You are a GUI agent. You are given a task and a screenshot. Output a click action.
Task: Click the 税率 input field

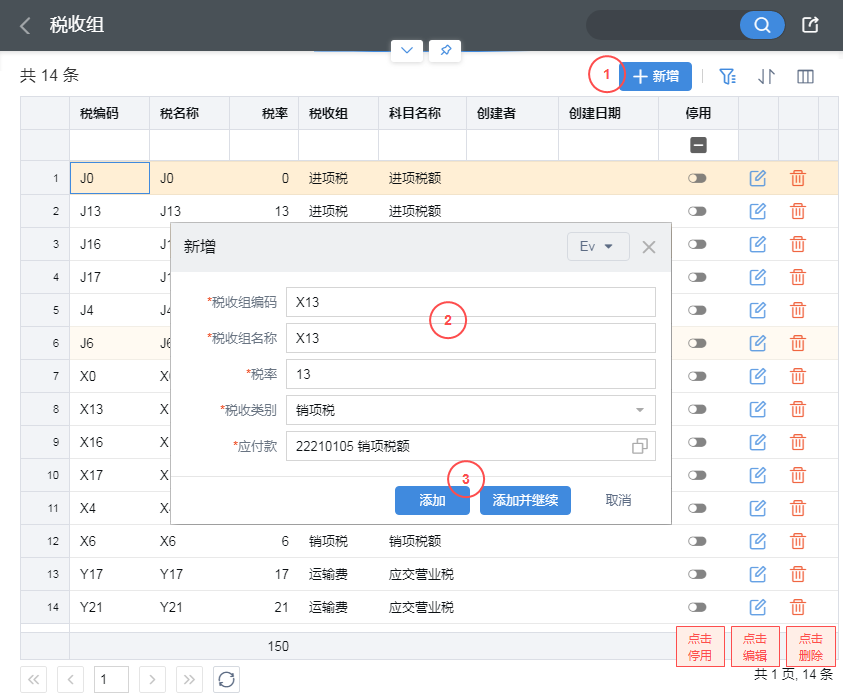(470, 374)
